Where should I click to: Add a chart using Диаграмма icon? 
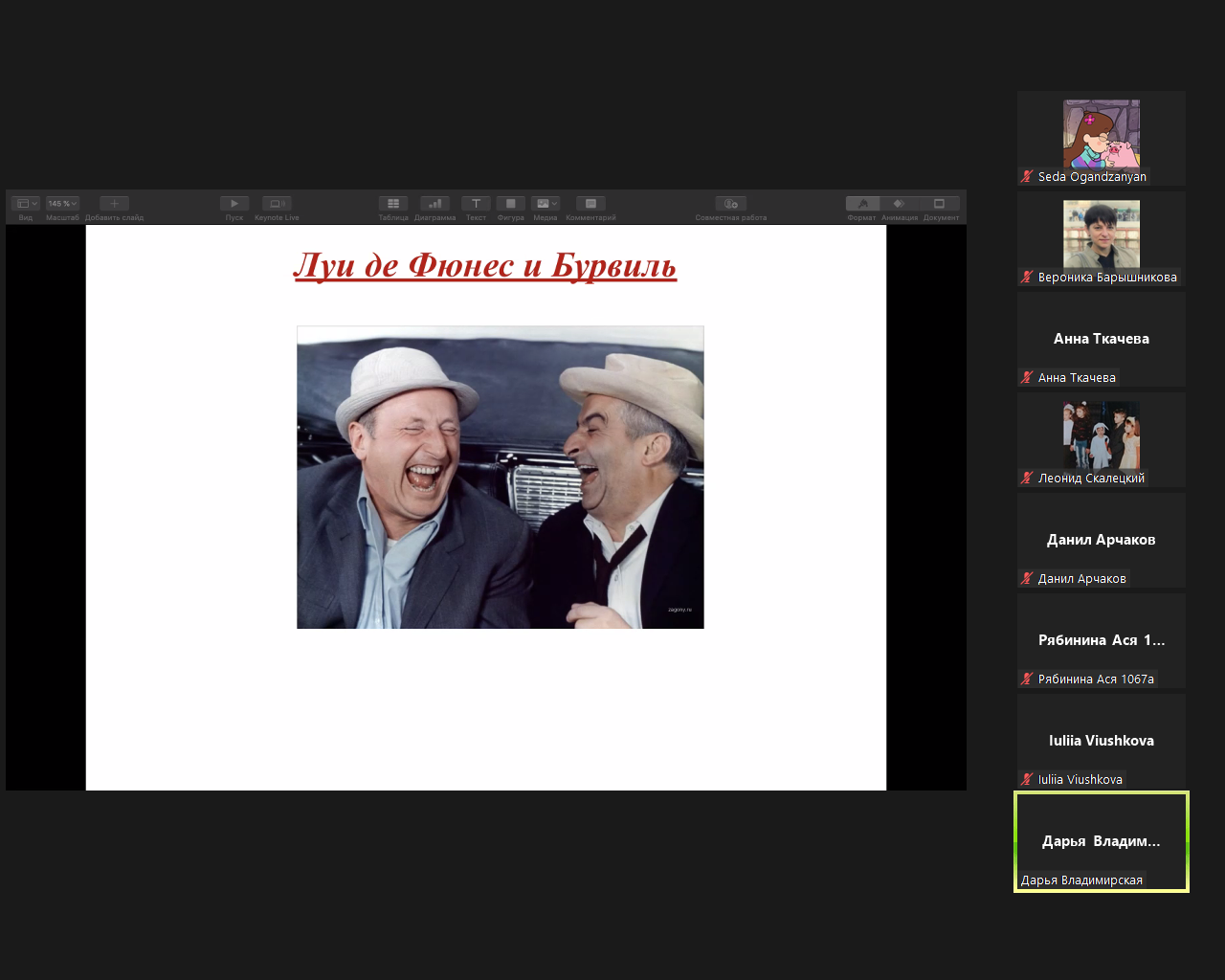coord(434,204)
